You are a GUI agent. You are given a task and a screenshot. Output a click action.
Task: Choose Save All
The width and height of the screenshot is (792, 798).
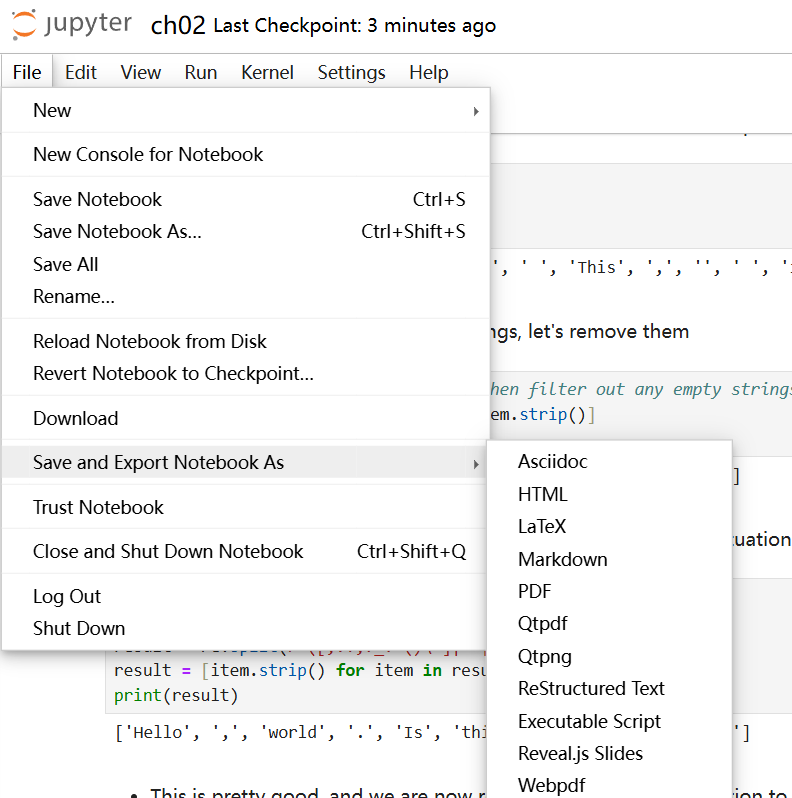pos(246,264)
